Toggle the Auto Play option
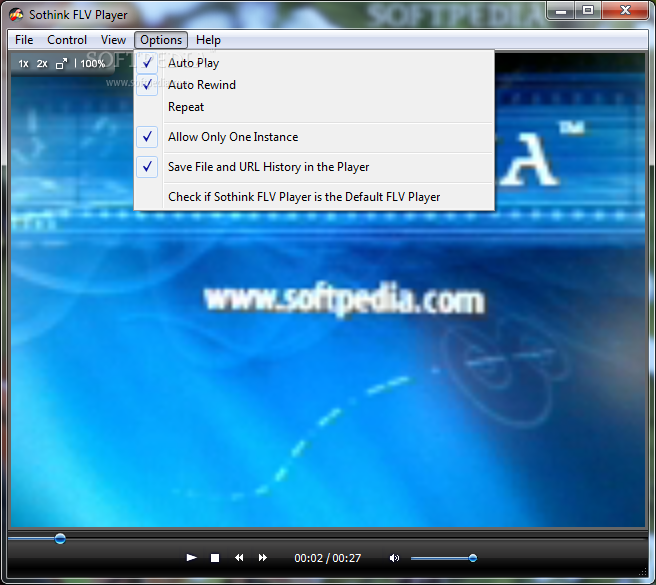This screenshot has height=585, width=656. pyautogui.click(x=314, y=63)
